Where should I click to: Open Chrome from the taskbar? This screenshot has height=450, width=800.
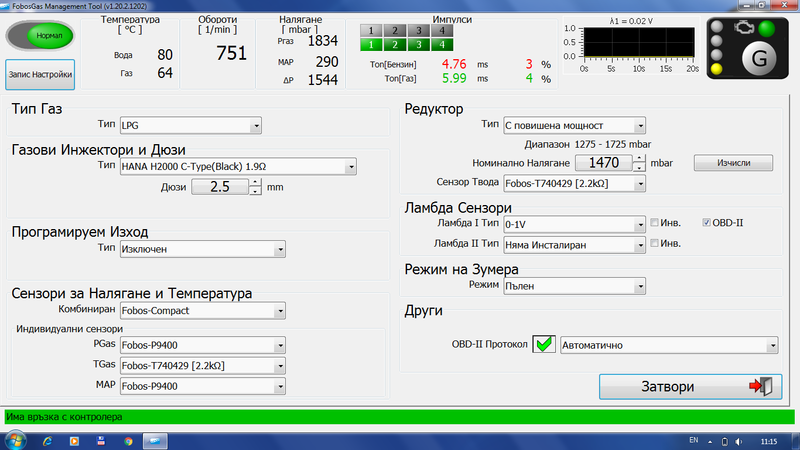coord(128,441)
